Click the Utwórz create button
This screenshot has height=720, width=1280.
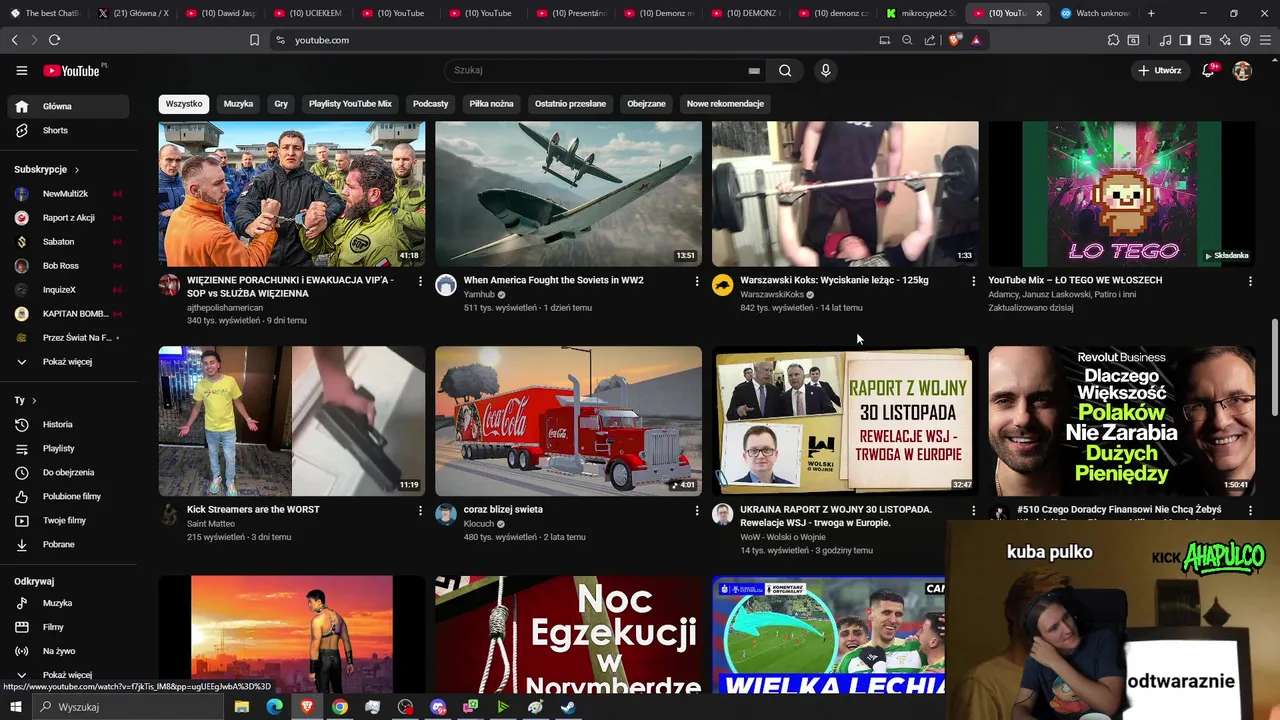pyautogui.click(x=1159, y=71)
